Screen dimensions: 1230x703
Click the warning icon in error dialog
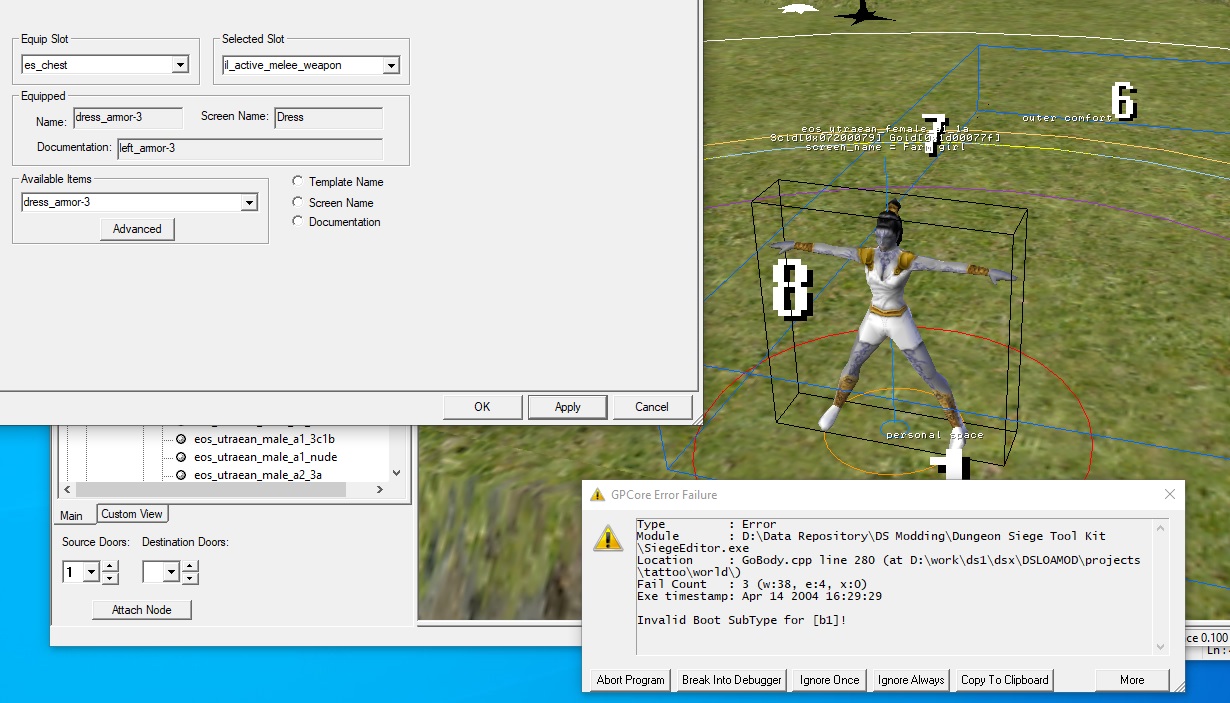click(x=608, y=537)
